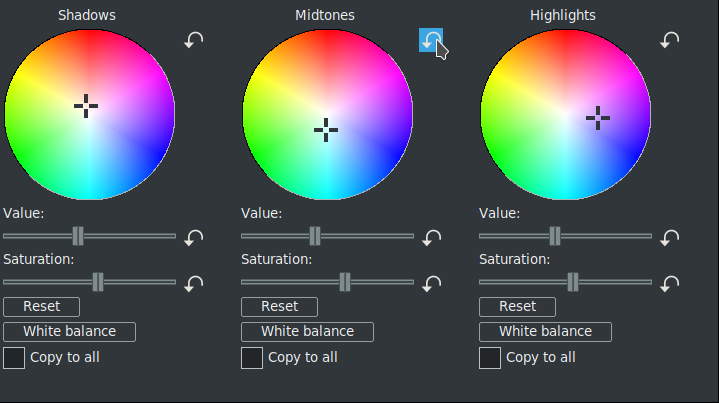Click White balance under Midtones

307,332
